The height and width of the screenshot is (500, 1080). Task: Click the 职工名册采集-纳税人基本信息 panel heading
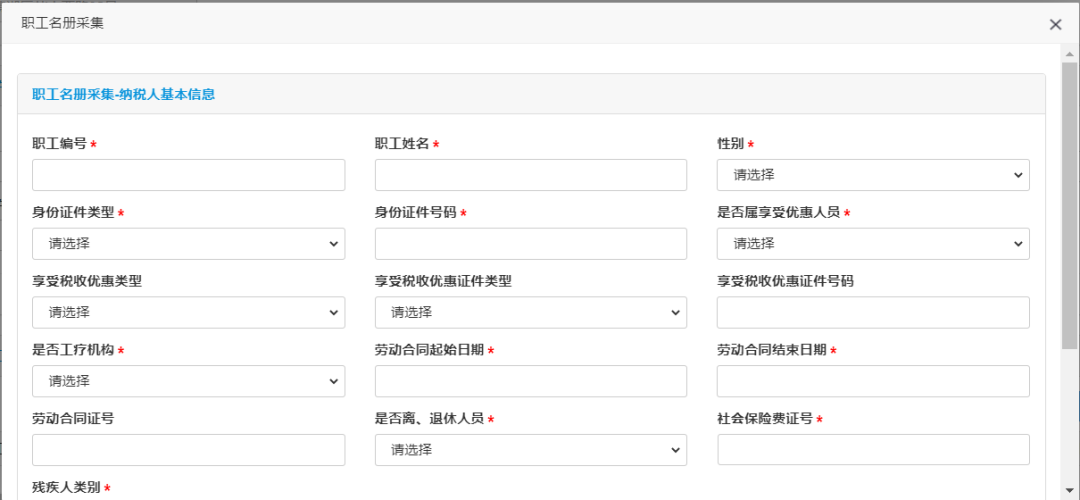(123, 94)
